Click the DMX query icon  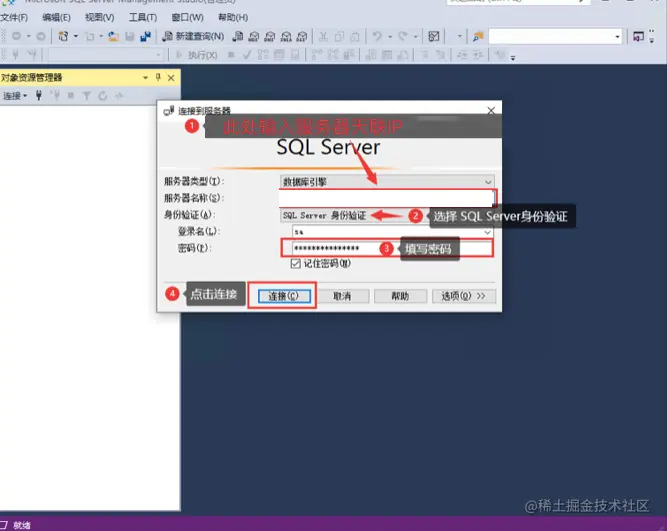[x=270, y=37]
